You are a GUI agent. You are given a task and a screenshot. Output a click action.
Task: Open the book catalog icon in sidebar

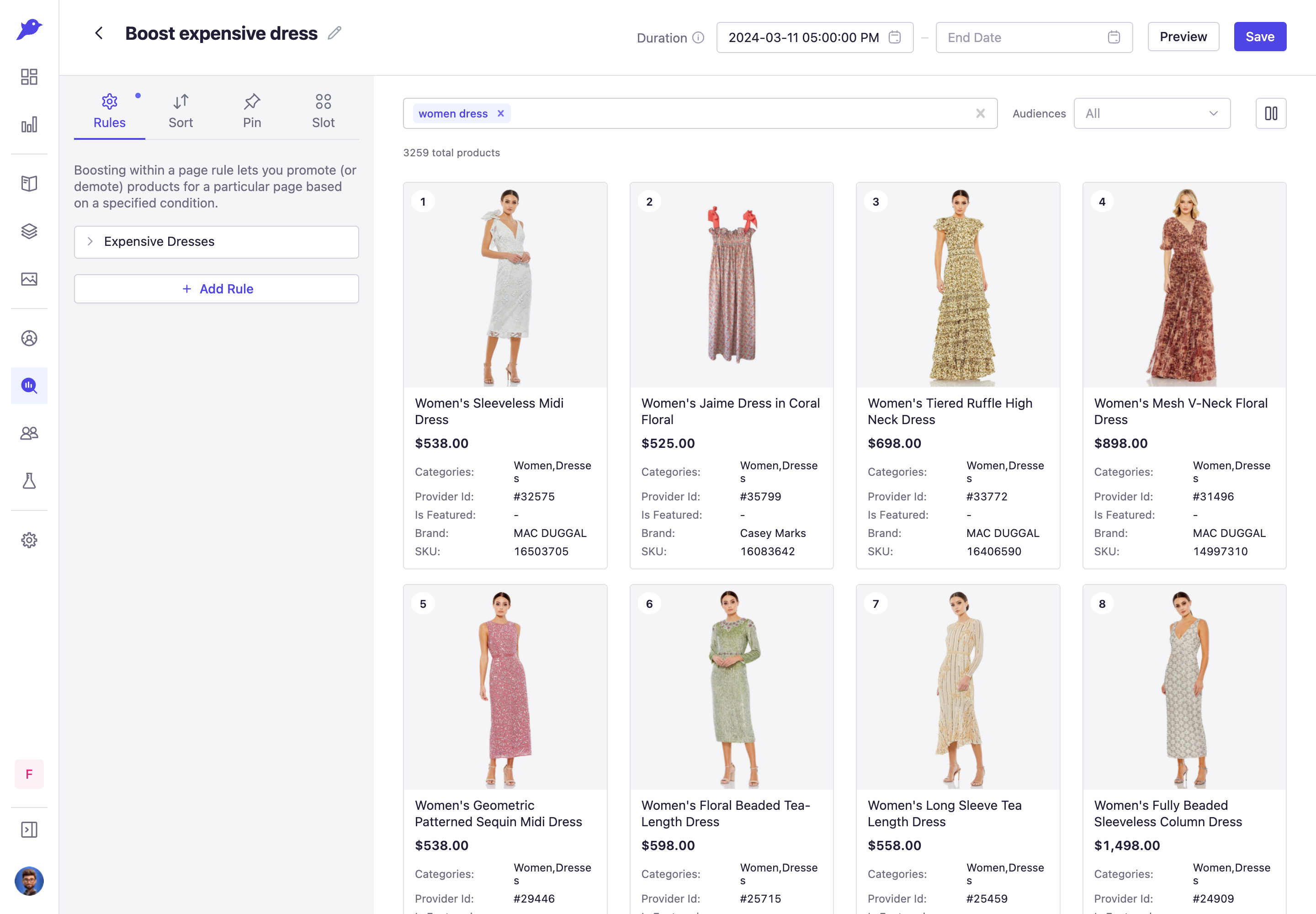pyautogui.click(x=29, y=183)
